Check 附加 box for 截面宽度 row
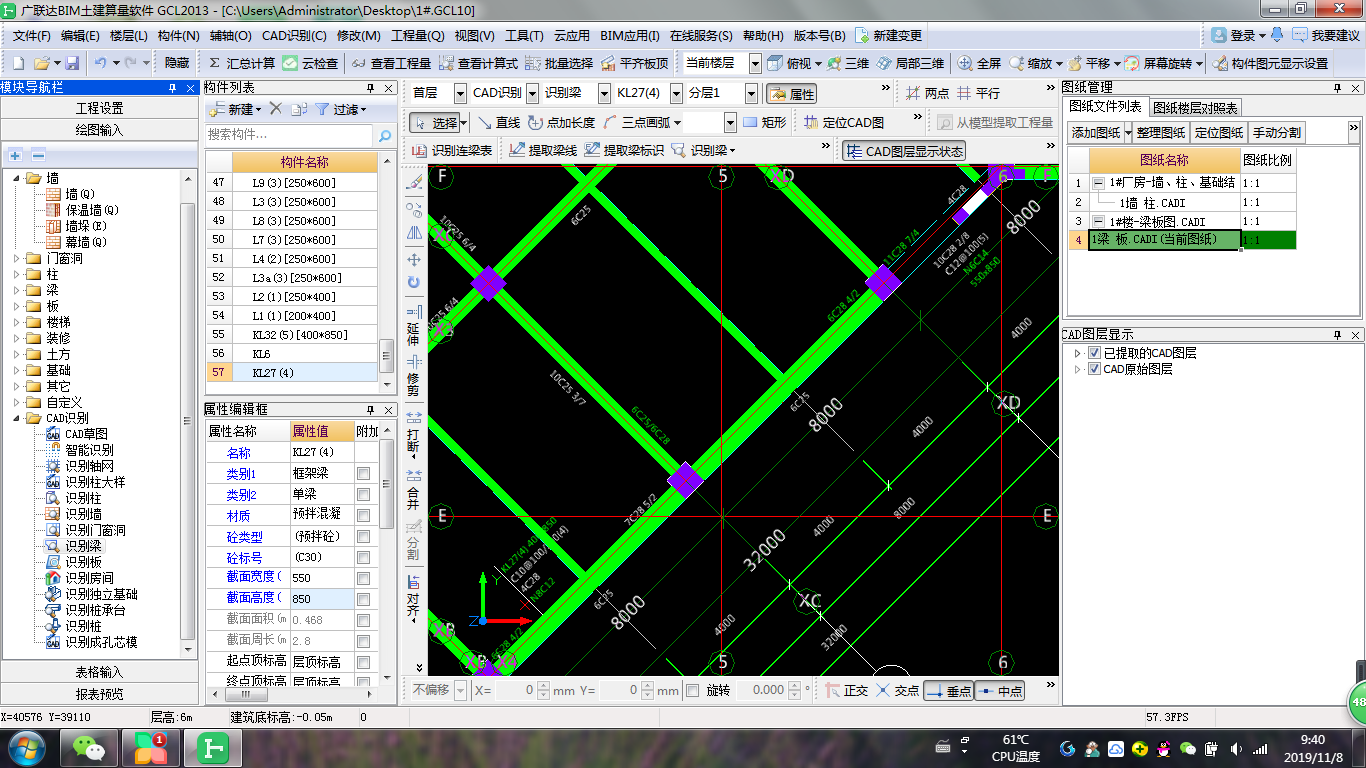Image resolution: width=1366 pixels, height=768 pixels. tap(363, 578)
